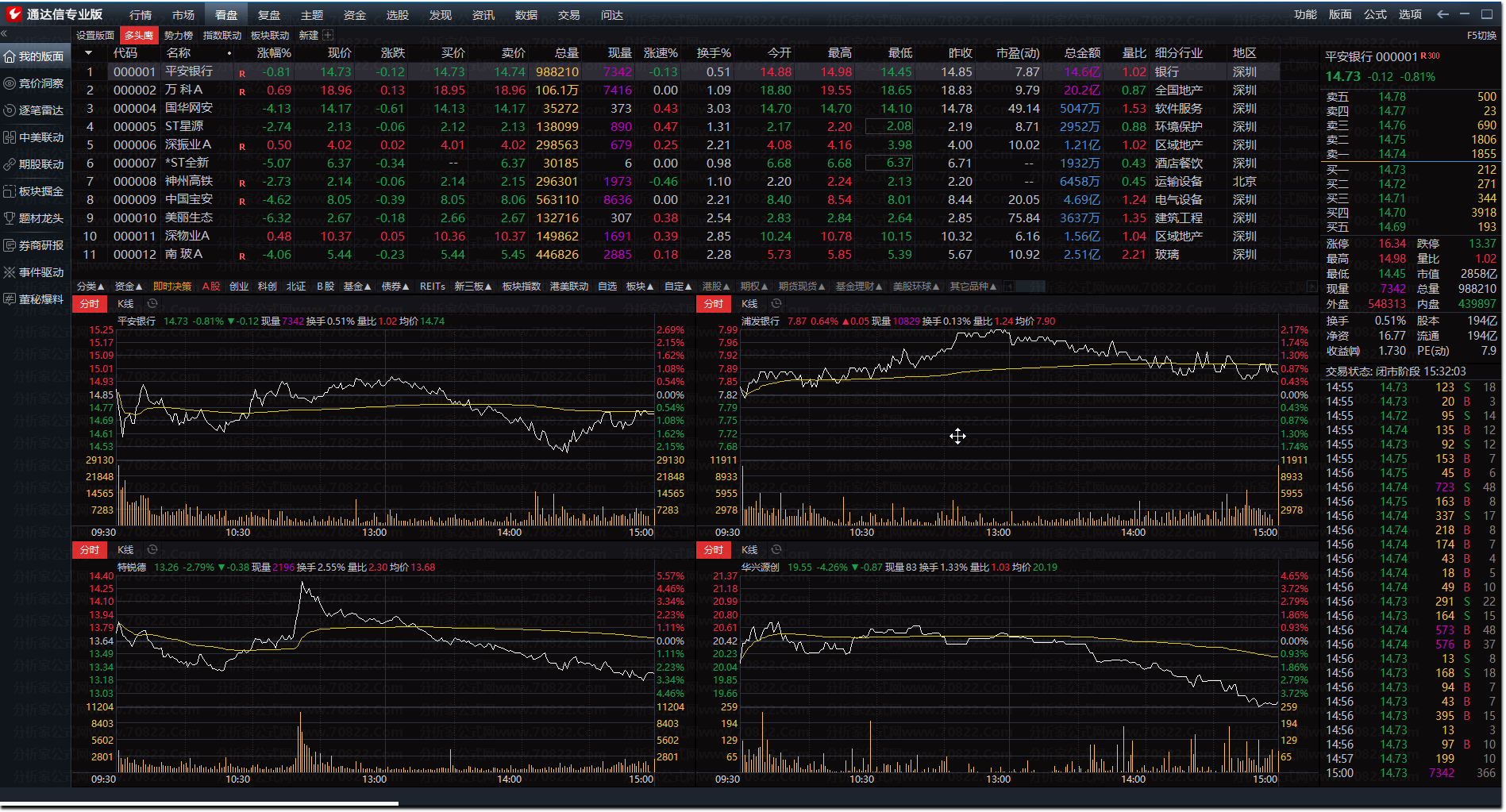Viewport: 1506px width, 812px height.
Task: Expand the 其它品种 category menu
Action: [973, 287]
